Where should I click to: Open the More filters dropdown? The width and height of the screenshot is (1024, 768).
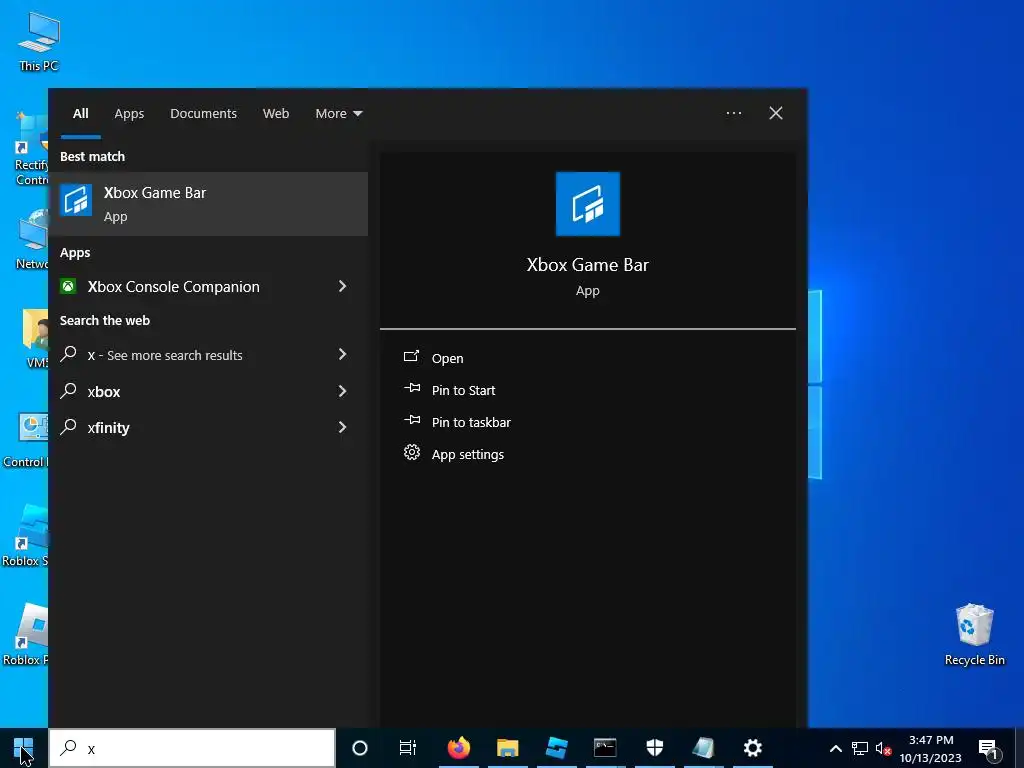point(338,114)
